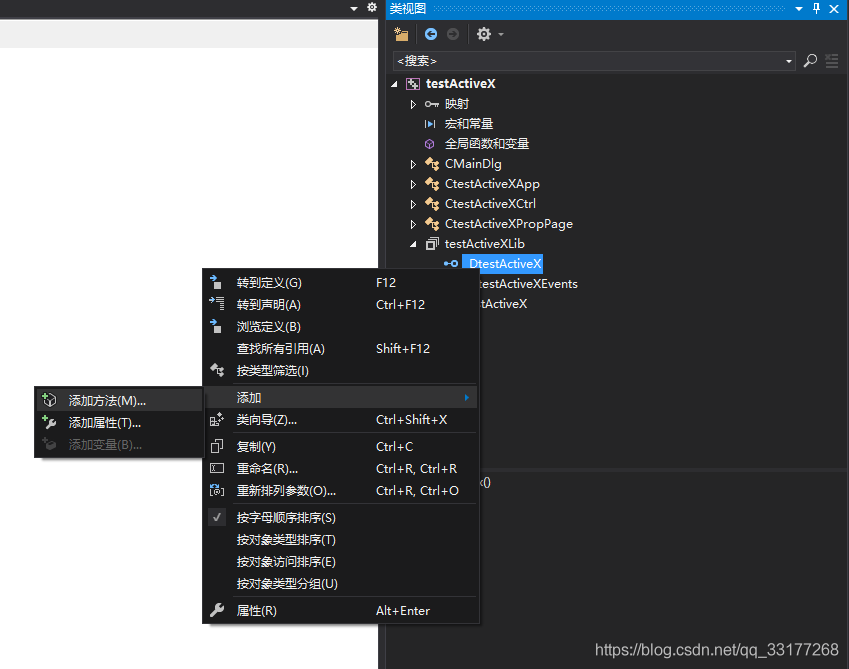The image size is (849, 669).
Task: Open Class View settings gear
Action: pos(484,34)
